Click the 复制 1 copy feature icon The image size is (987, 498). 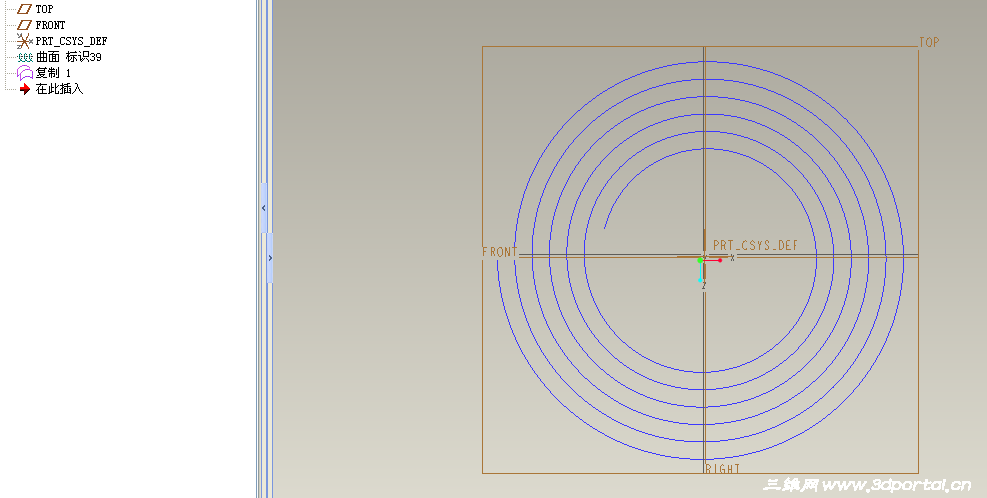25,73
